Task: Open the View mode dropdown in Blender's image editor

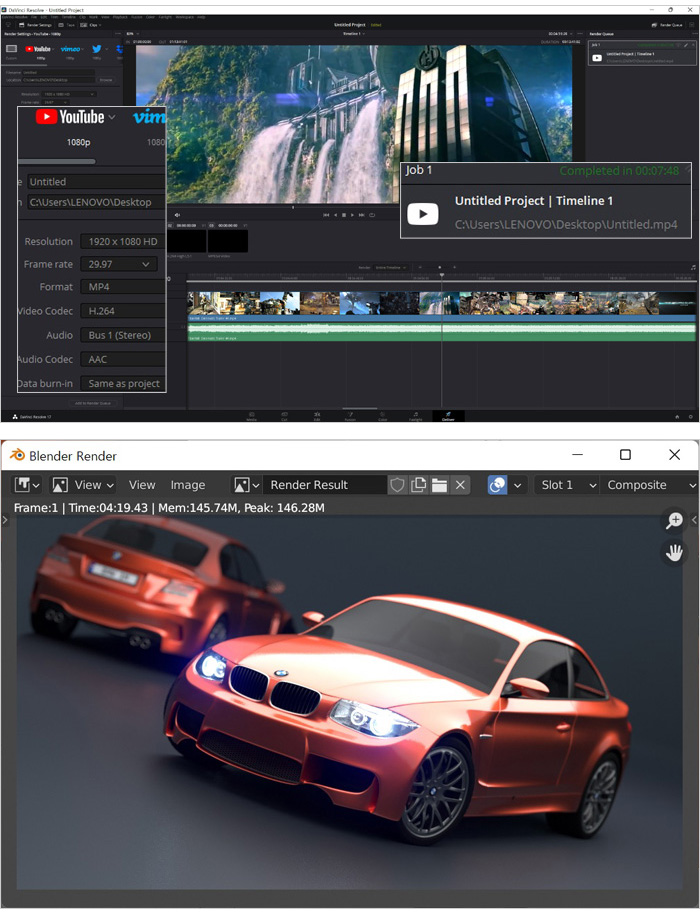Action: tap(83, 484)
